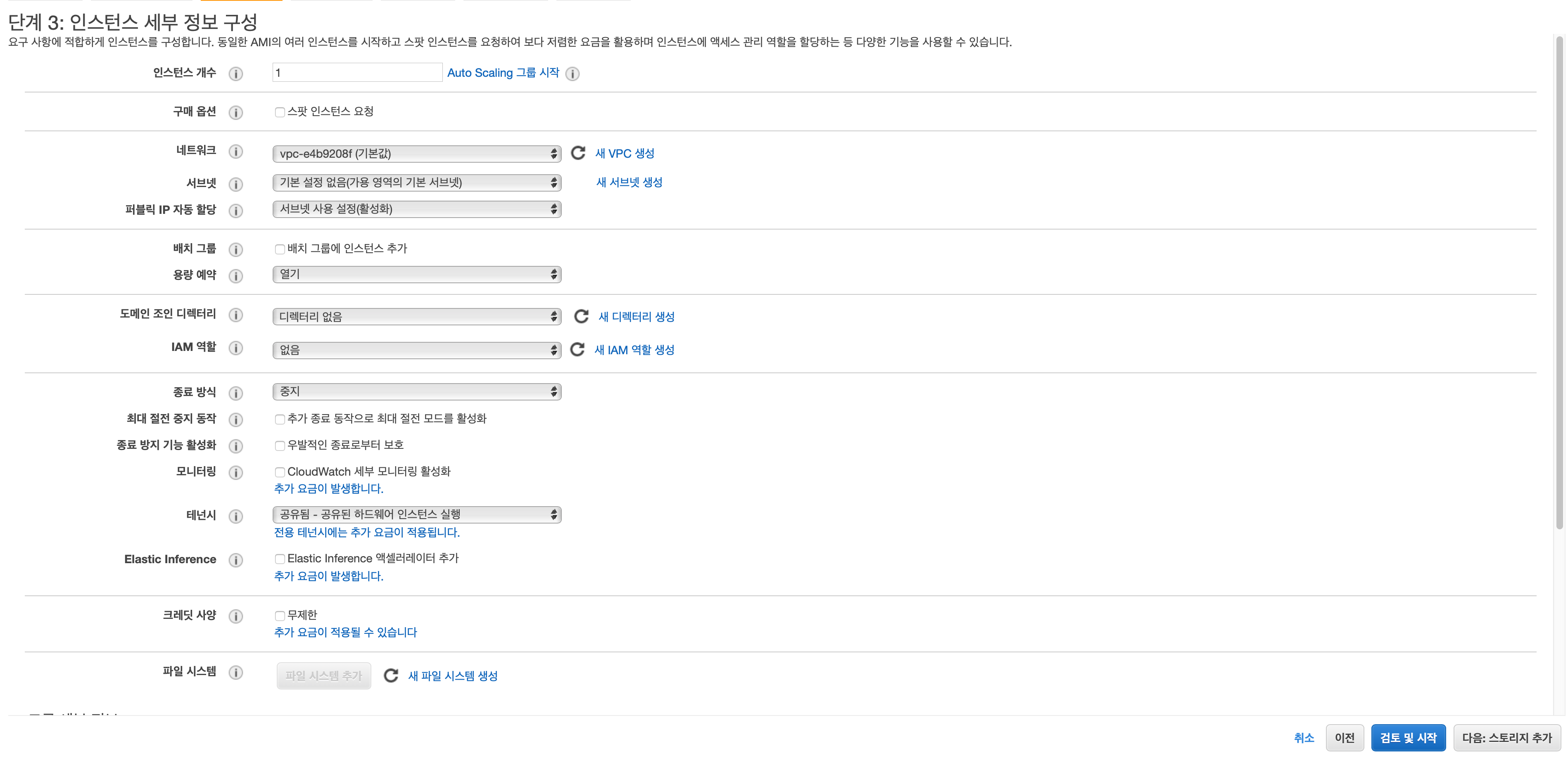1568x763 pixels.
Task: Enable 스팟 인스턴스 요청 checkbox
Action: (280, 112)
